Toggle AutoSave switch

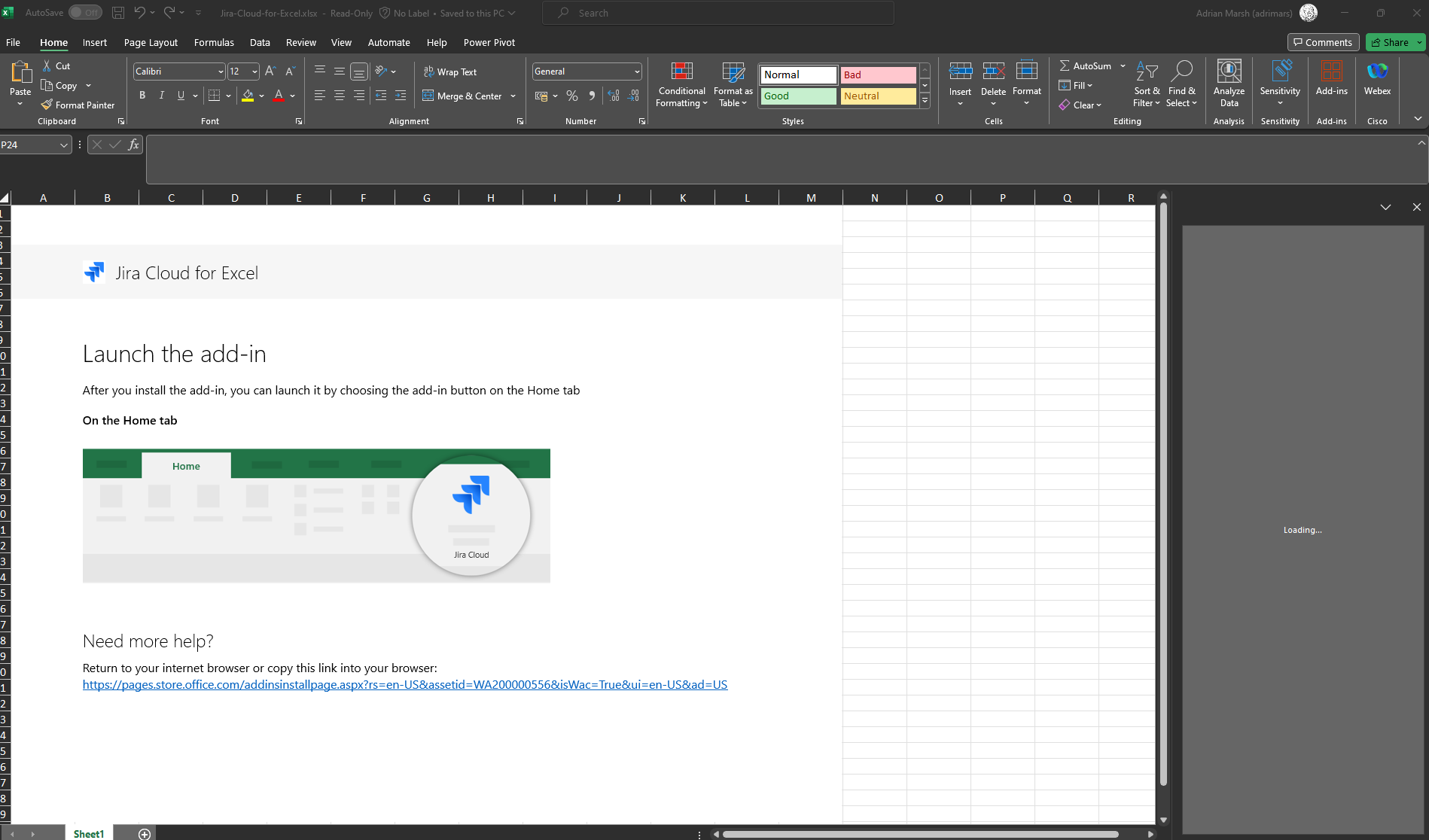[x=85, y=13]
